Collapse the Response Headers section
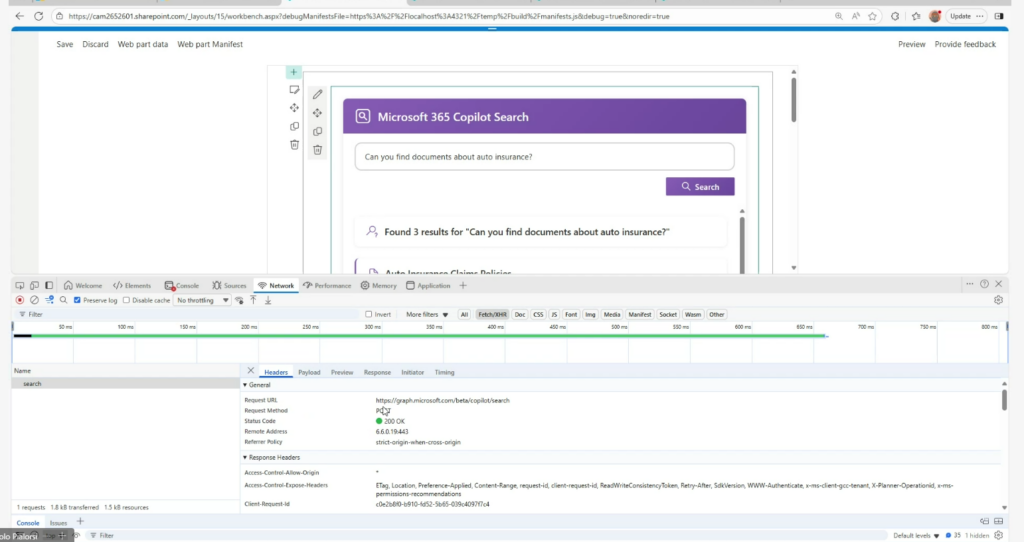 point(245,457)
